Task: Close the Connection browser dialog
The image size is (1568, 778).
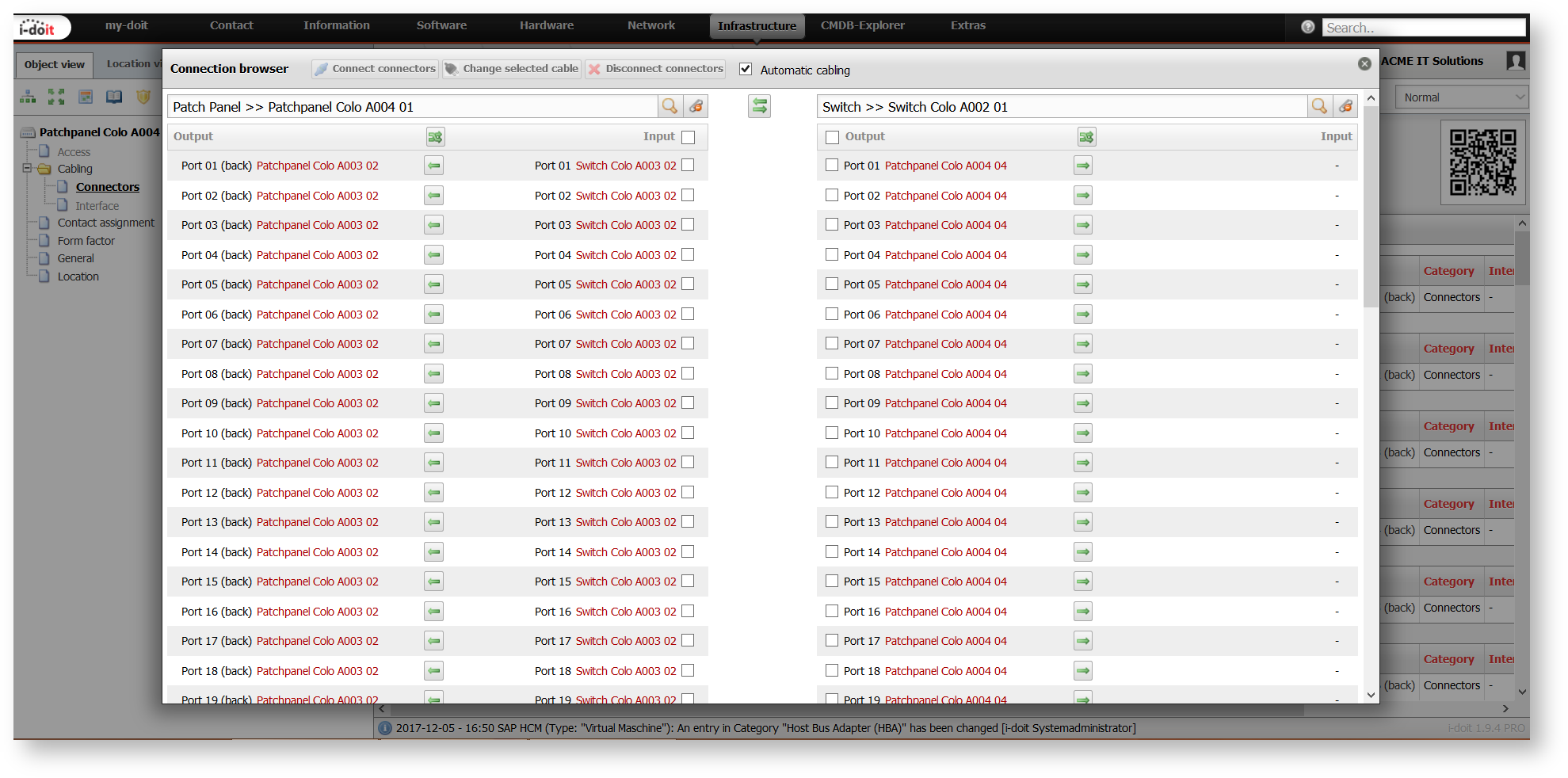Action: 1364,63
